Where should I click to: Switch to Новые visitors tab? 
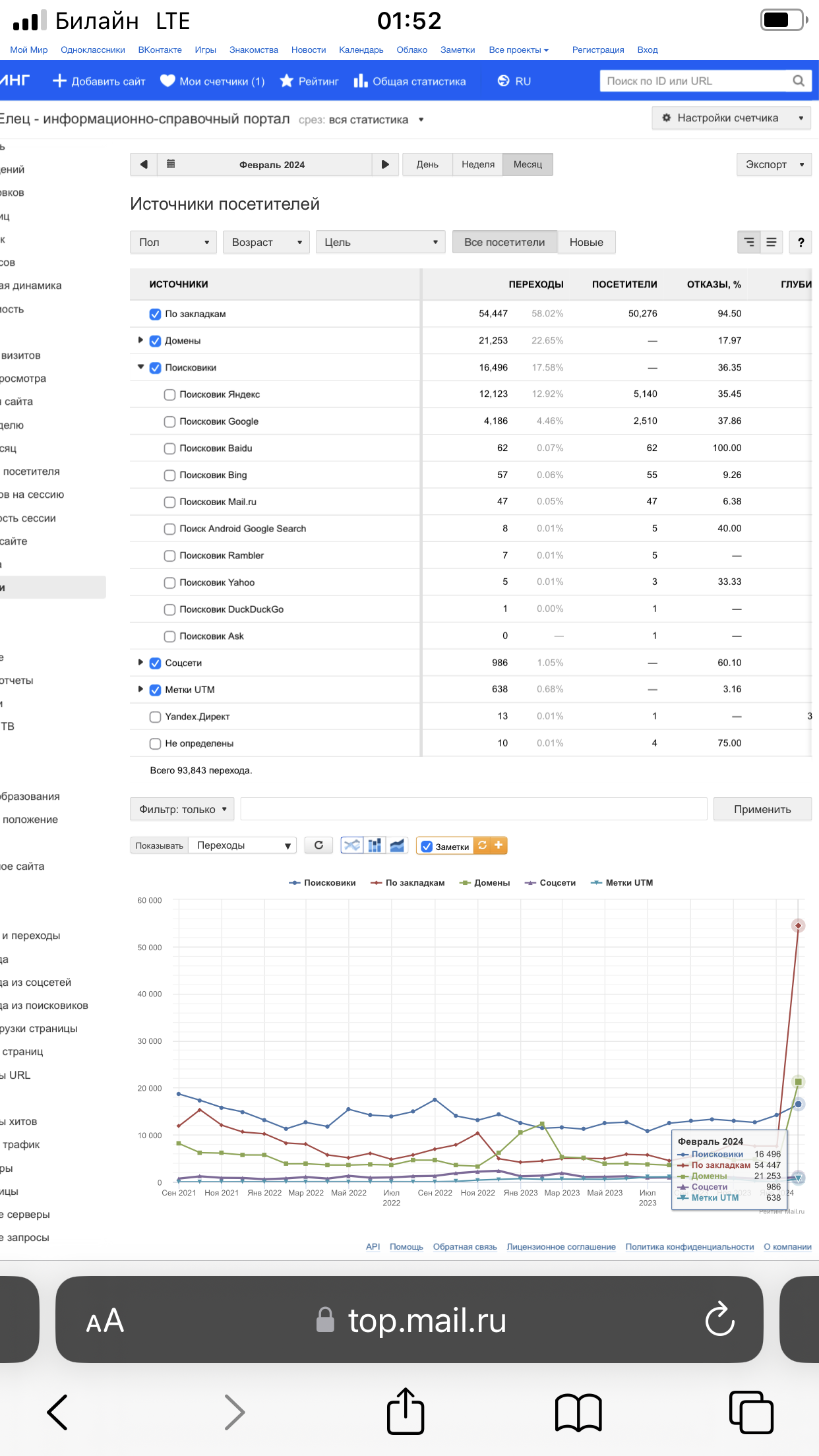587,242
